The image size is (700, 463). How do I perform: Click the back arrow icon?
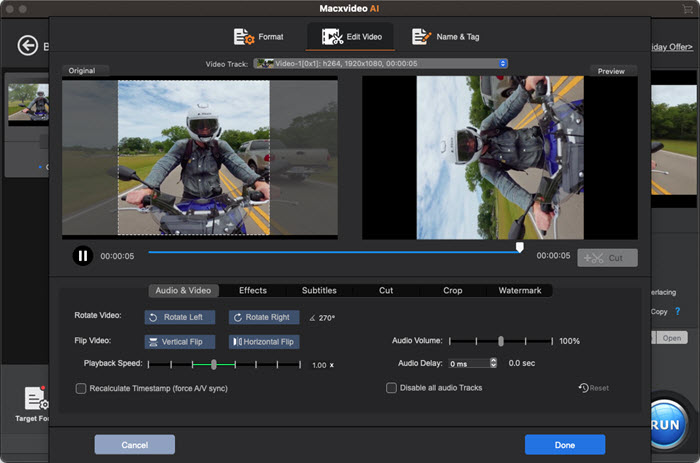28,46
